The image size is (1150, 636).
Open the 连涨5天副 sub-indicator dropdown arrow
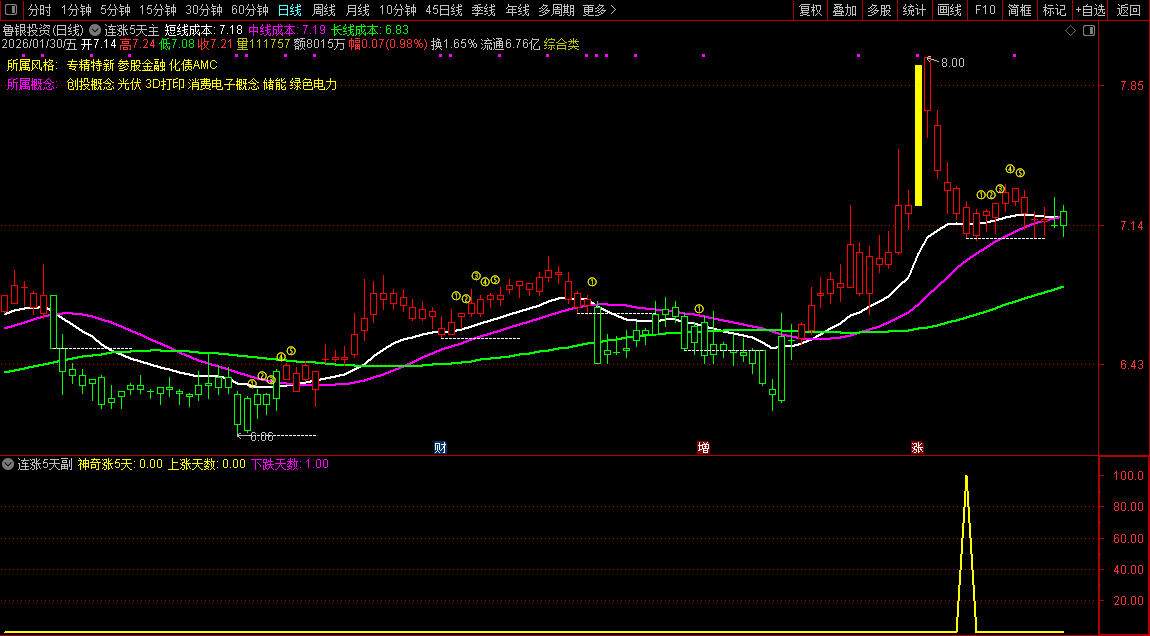[x=8, y=464]
